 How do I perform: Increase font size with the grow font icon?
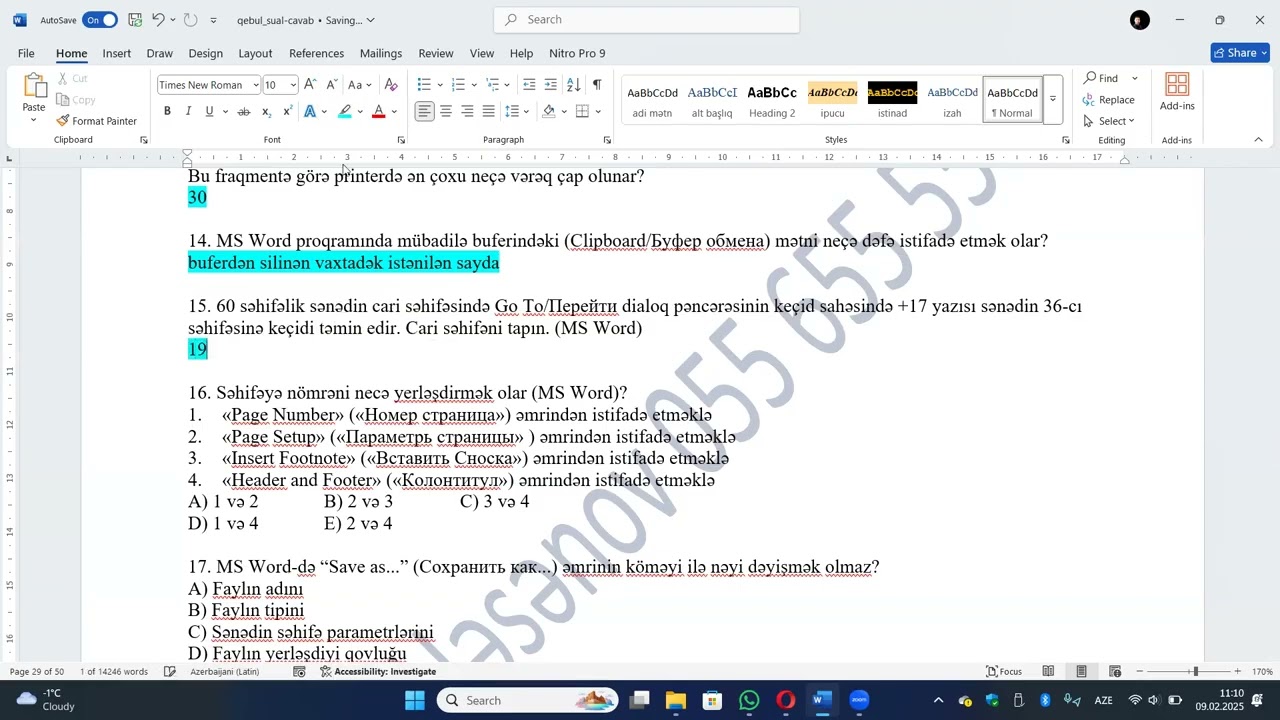point(310,85)
